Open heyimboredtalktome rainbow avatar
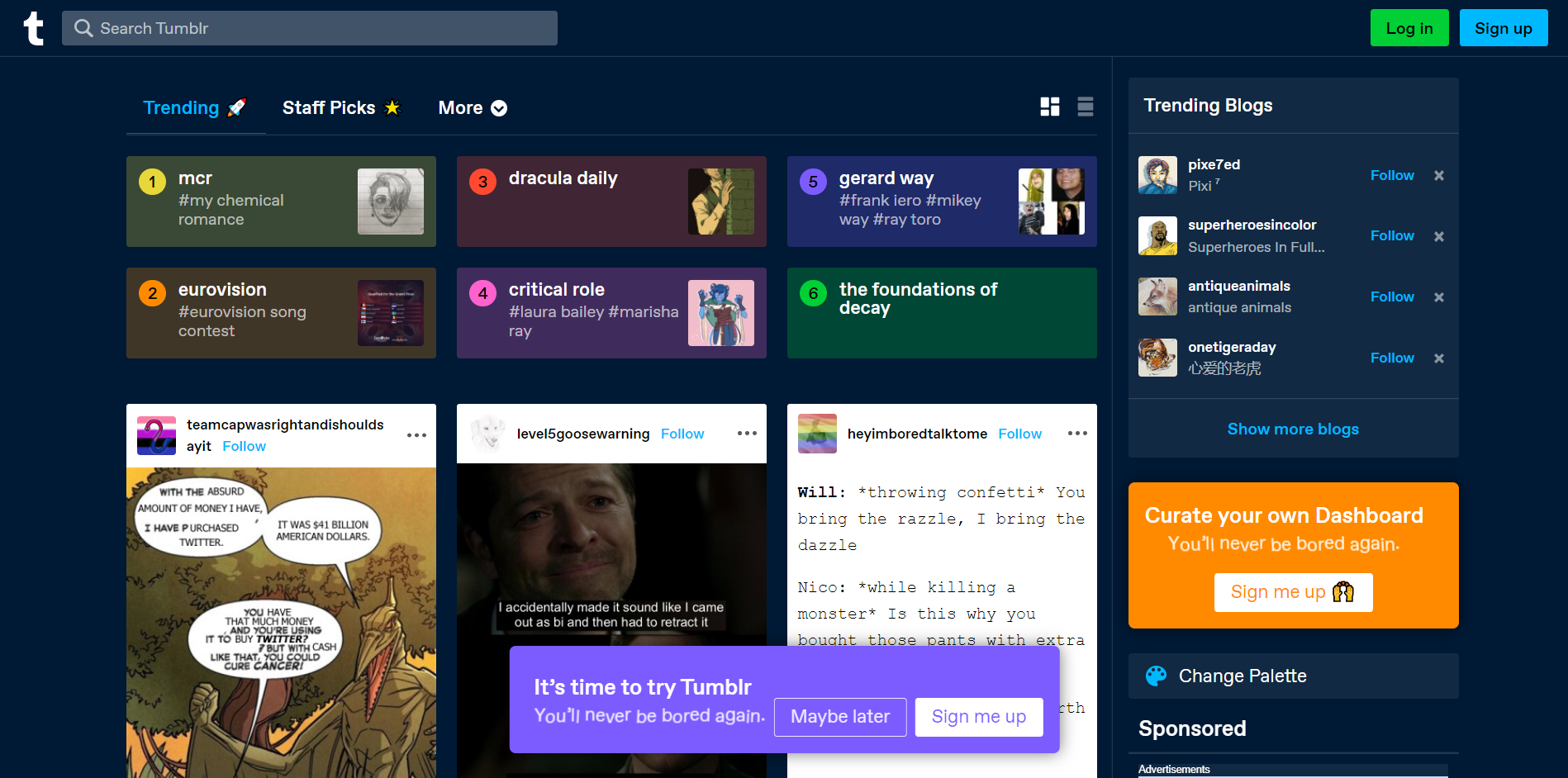This screenshot has height=778, width=1568. (817, 434)
